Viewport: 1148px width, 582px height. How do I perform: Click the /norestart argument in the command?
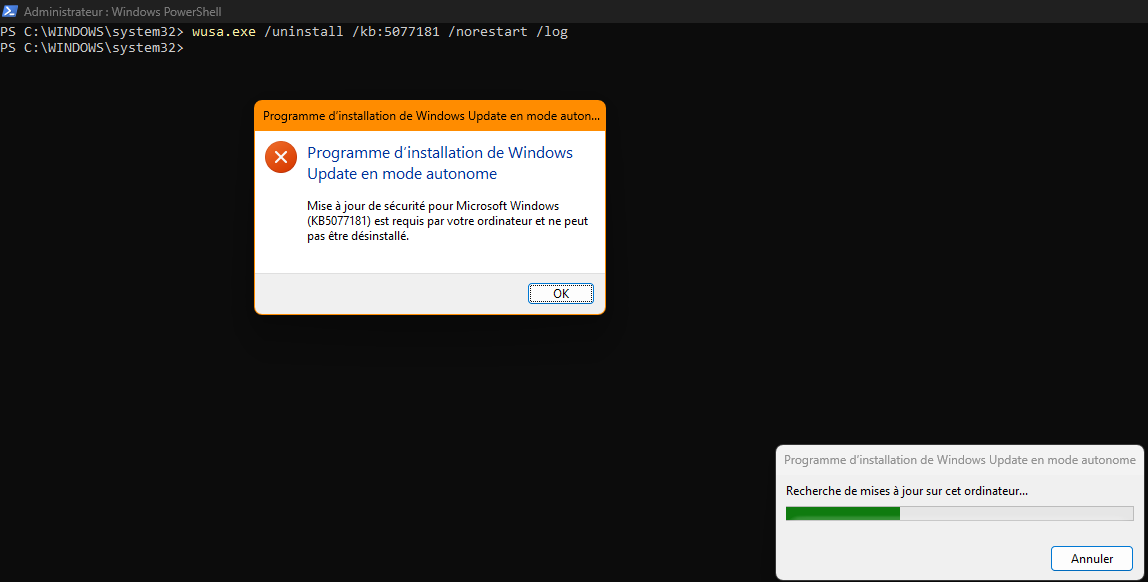(487, 32)
